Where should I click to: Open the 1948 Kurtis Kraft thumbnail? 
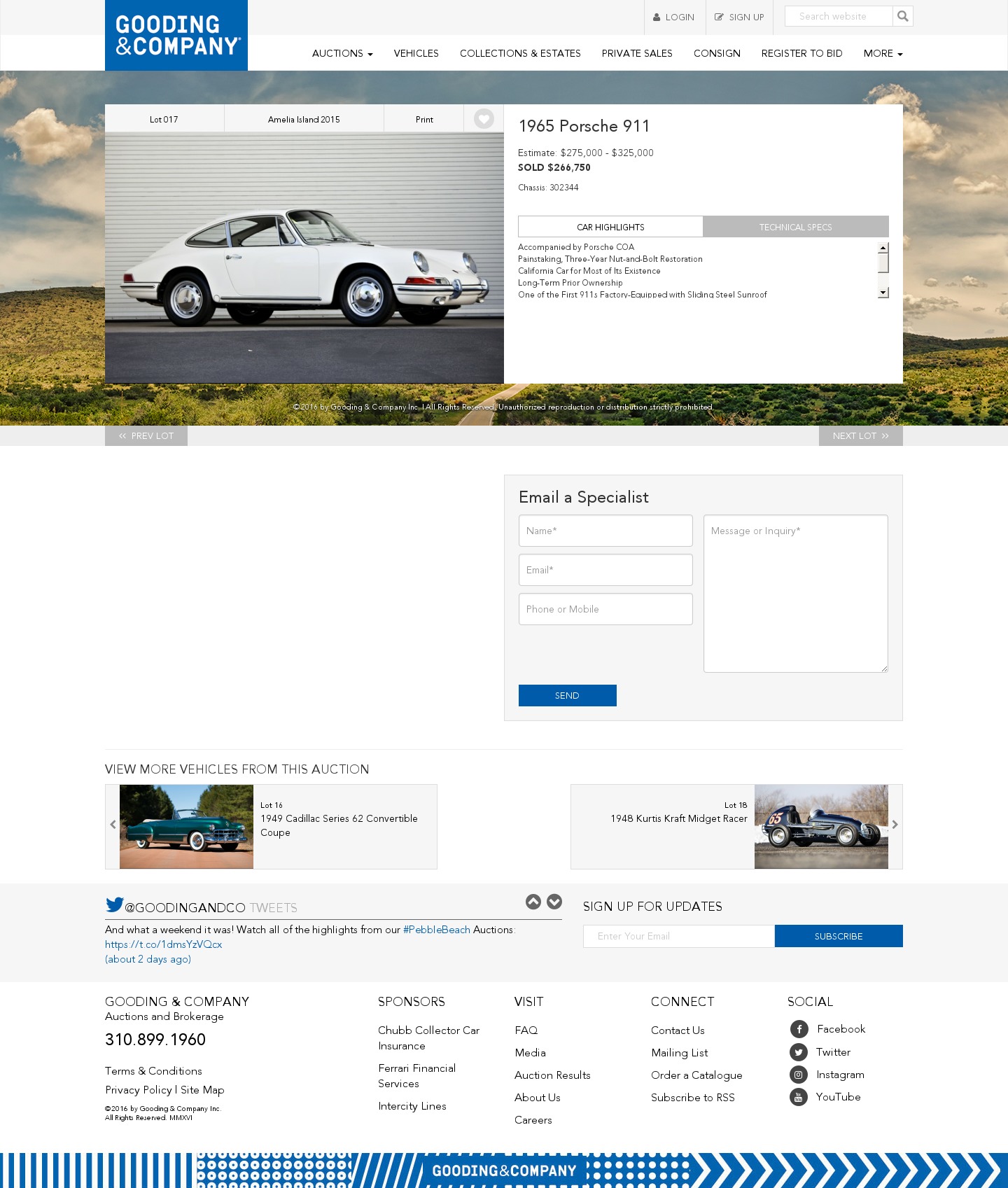821,827
